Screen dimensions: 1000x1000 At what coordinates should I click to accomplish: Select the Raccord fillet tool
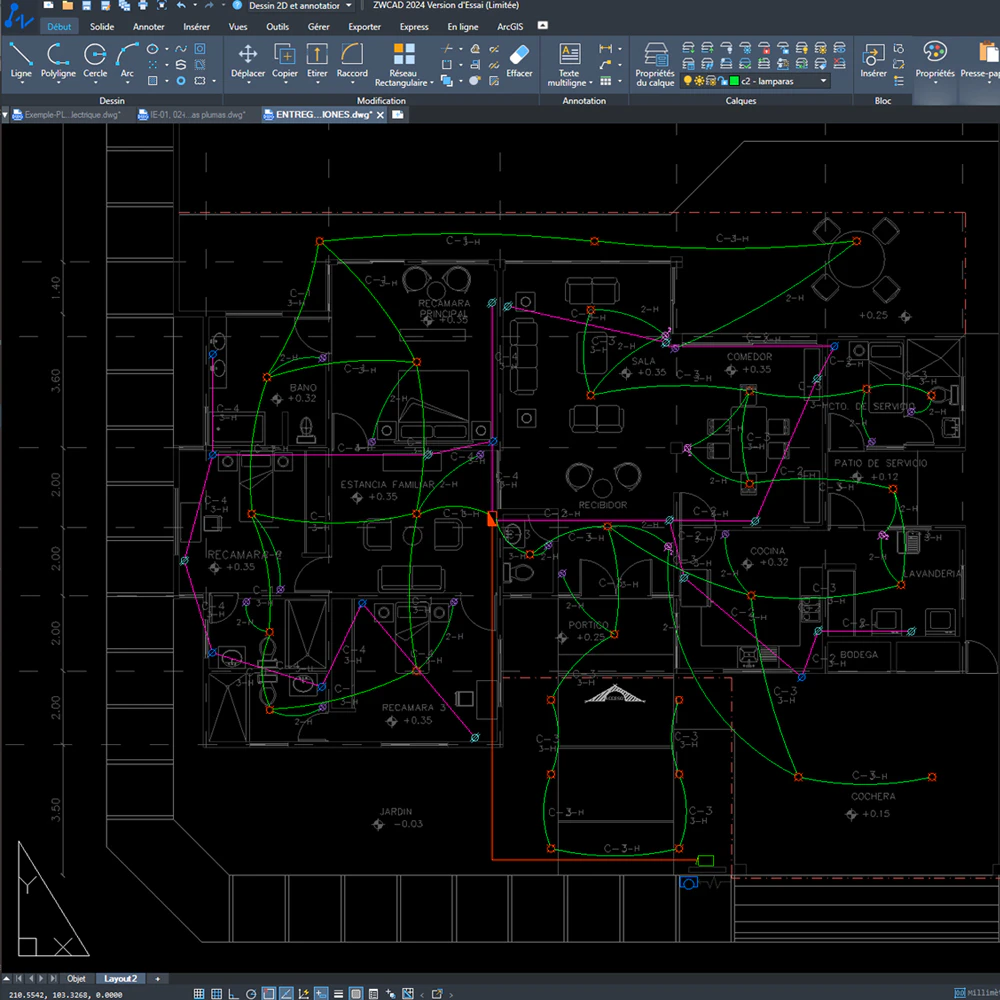click(352, 61)
